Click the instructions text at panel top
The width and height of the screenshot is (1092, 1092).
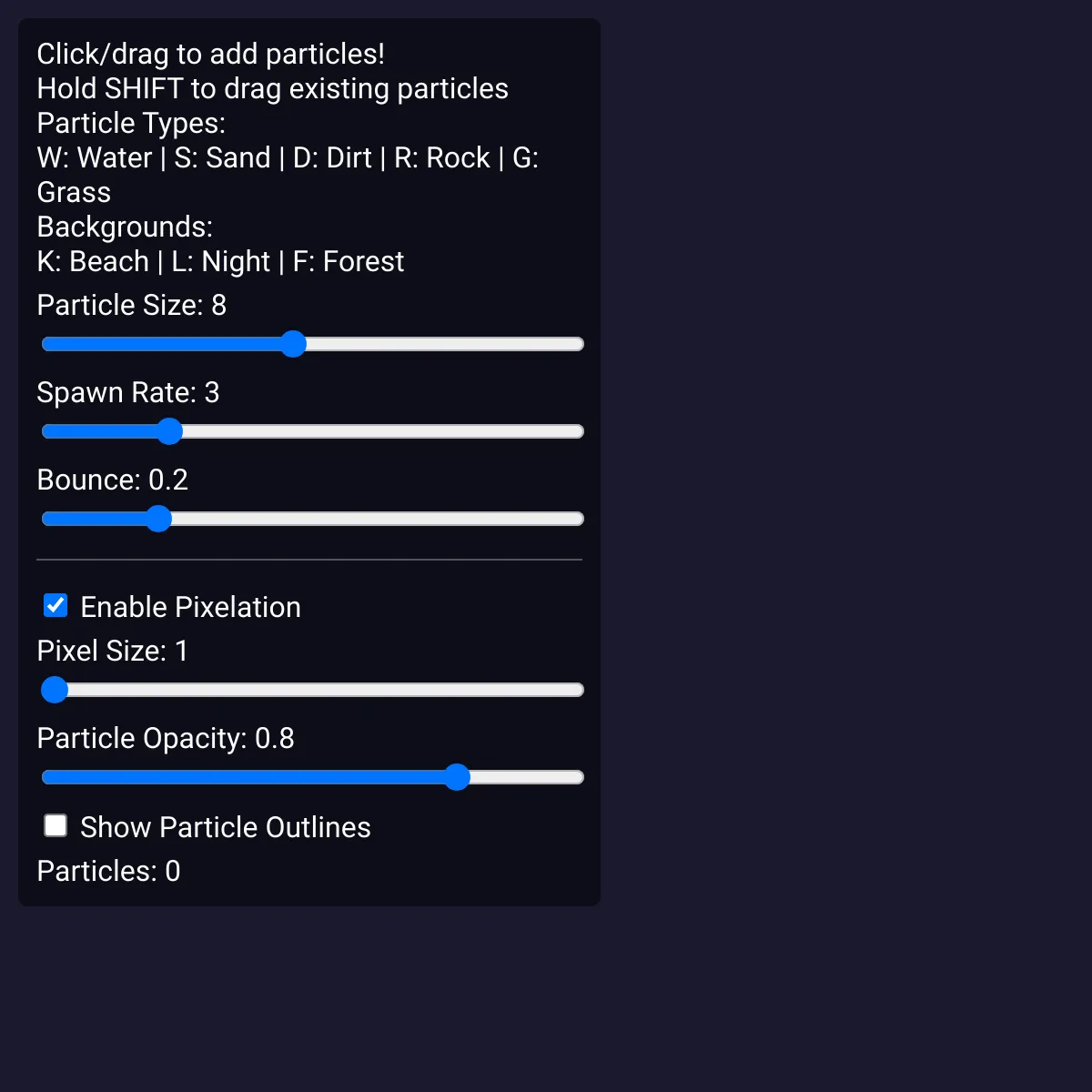211,55
